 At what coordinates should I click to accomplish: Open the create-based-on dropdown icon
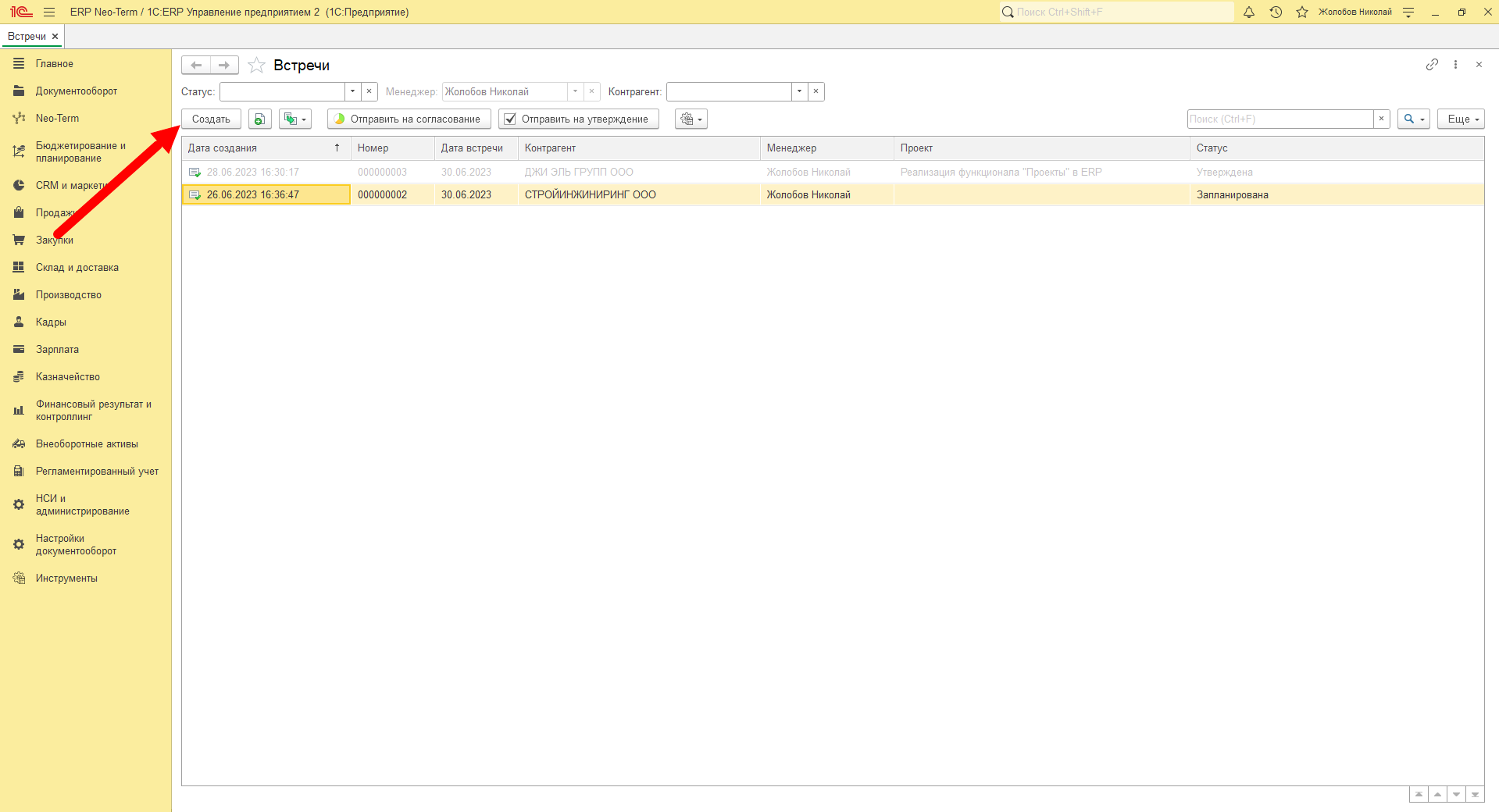pyautogui.click(x=295, y=119)
